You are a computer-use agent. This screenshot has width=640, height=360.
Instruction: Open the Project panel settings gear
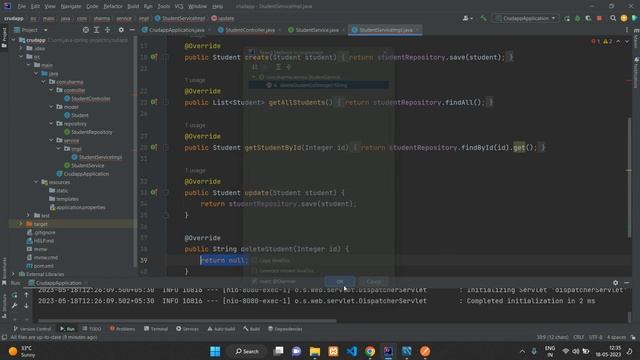click(121, 30)
